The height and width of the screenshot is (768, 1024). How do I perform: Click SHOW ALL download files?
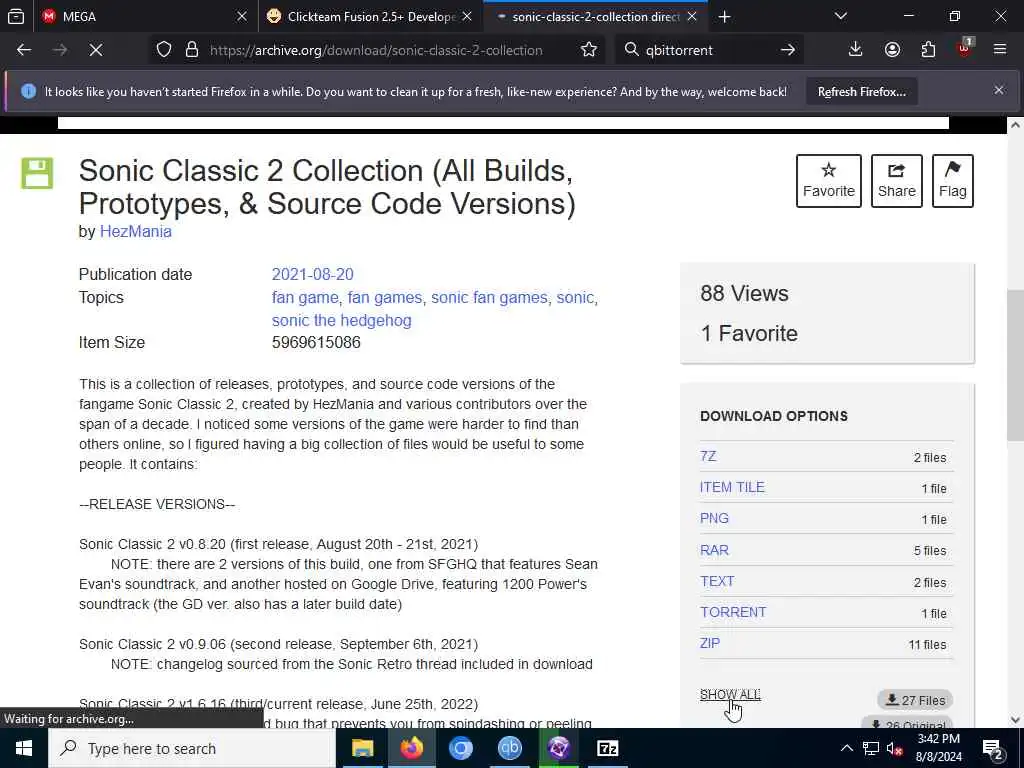[x=730, y=694]
